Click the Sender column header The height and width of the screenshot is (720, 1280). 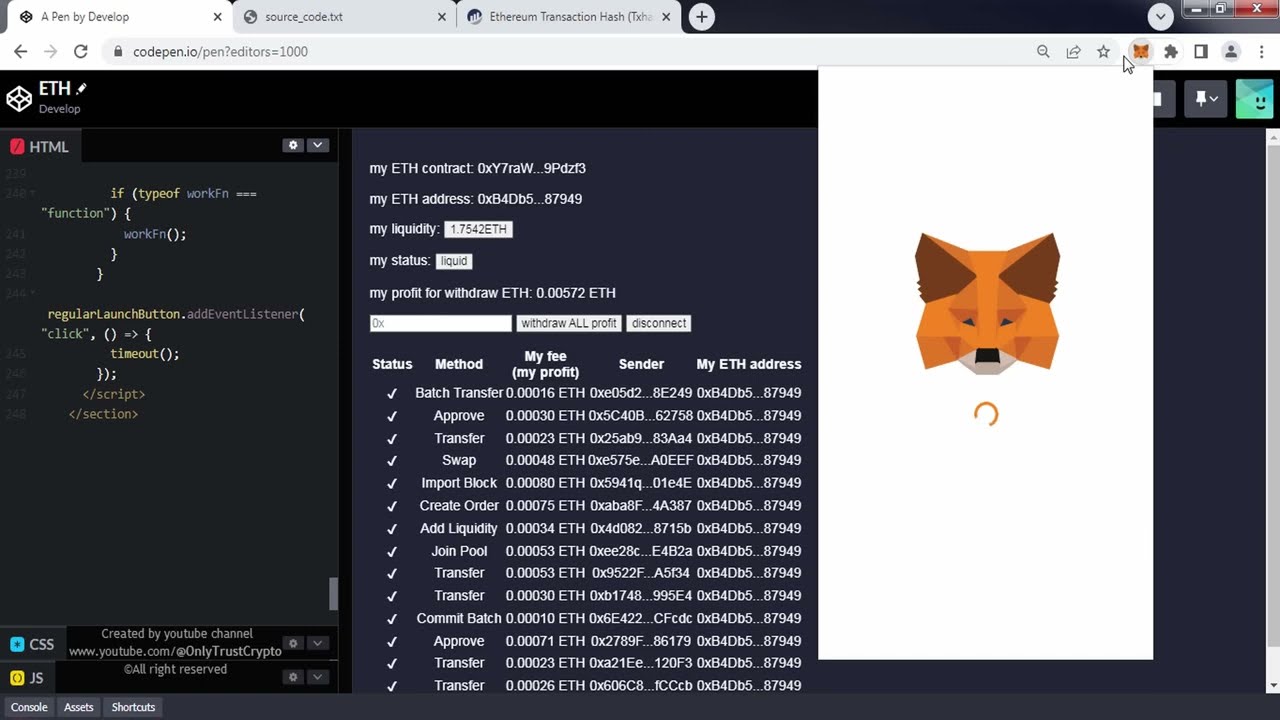[641, 364]
